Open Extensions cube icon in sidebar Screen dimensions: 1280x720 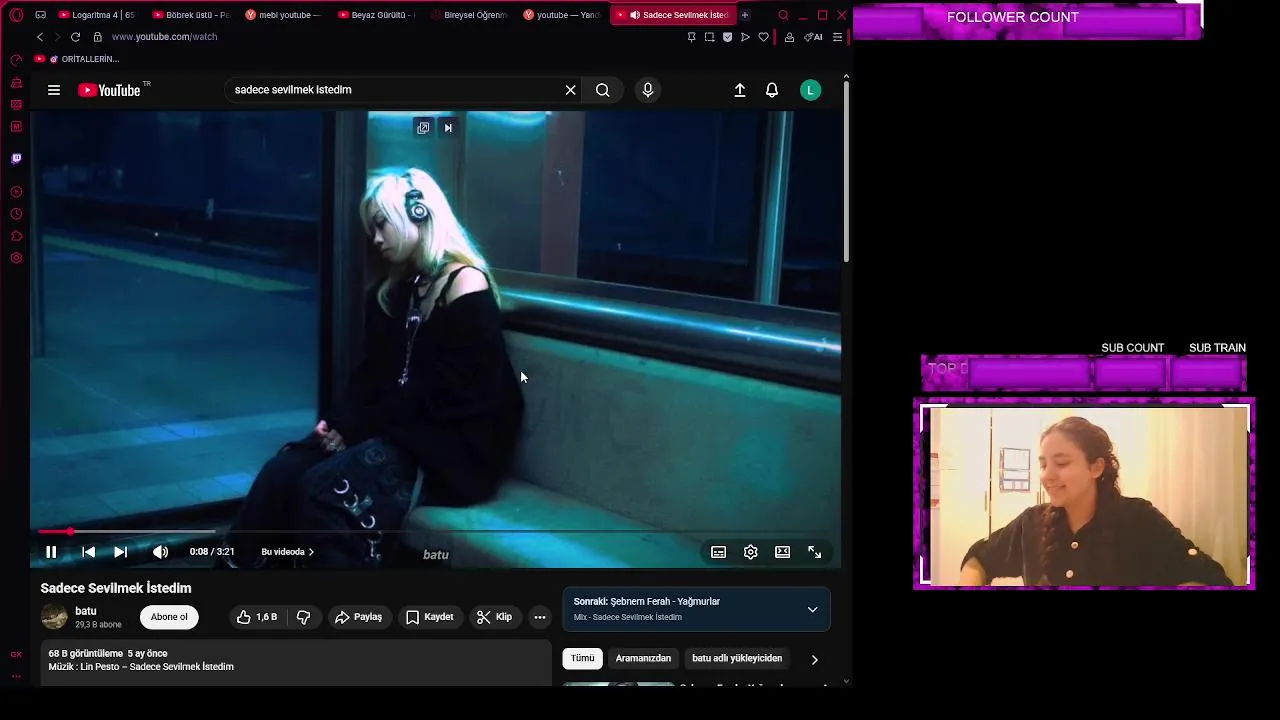click(16, 236)
